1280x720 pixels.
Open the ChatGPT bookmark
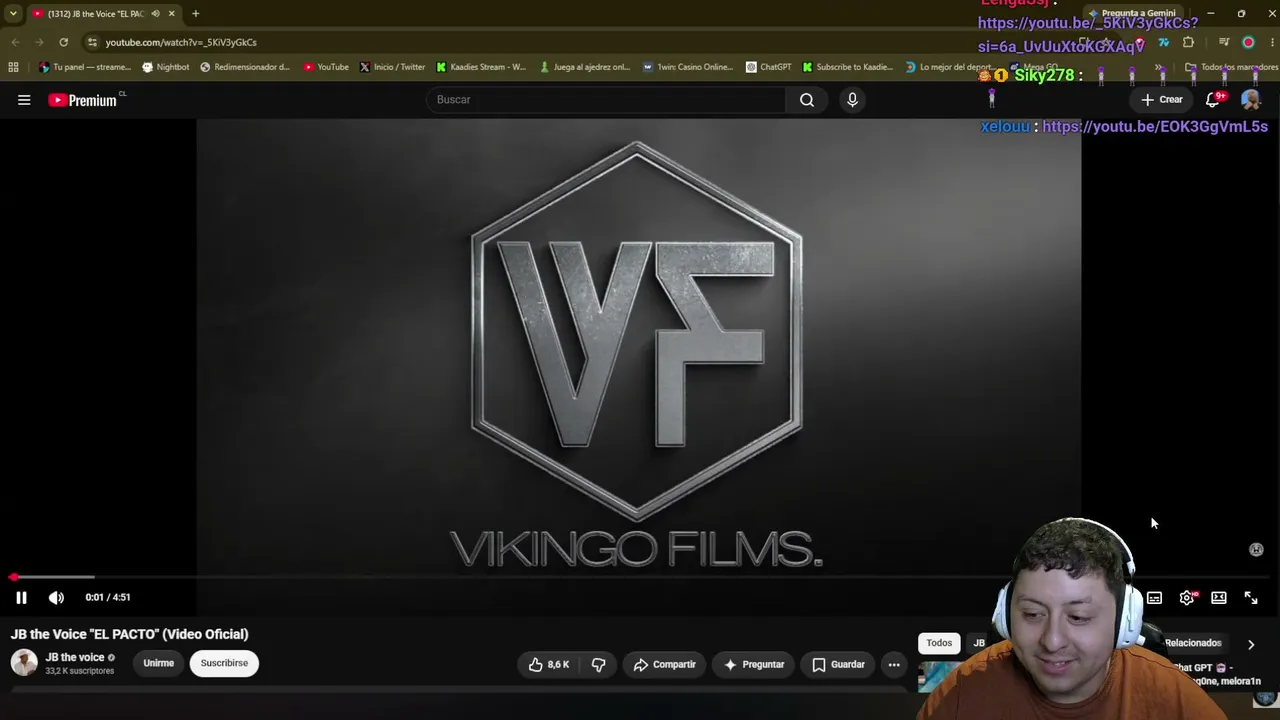pyautogui.click(x=768, y=67)
